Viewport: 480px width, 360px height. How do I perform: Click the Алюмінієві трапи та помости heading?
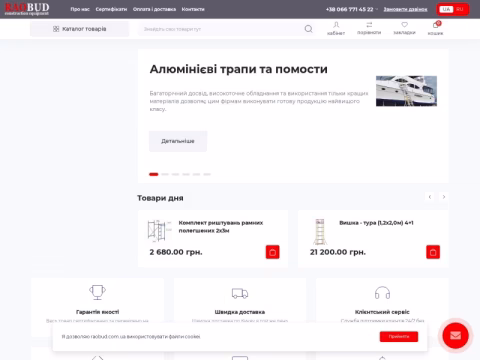click(x=239, y=69)
